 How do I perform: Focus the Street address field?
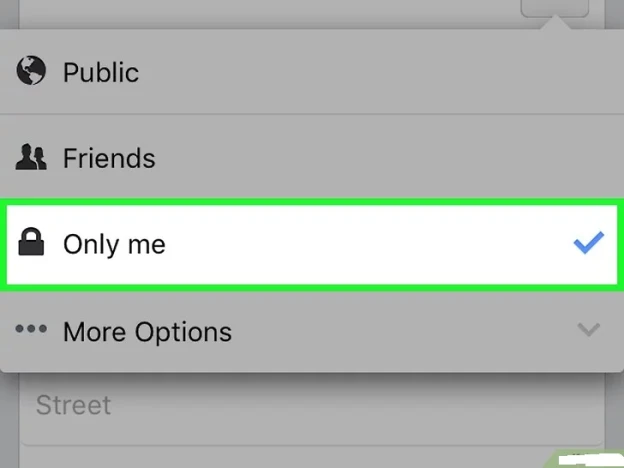(x=312, y=406)
